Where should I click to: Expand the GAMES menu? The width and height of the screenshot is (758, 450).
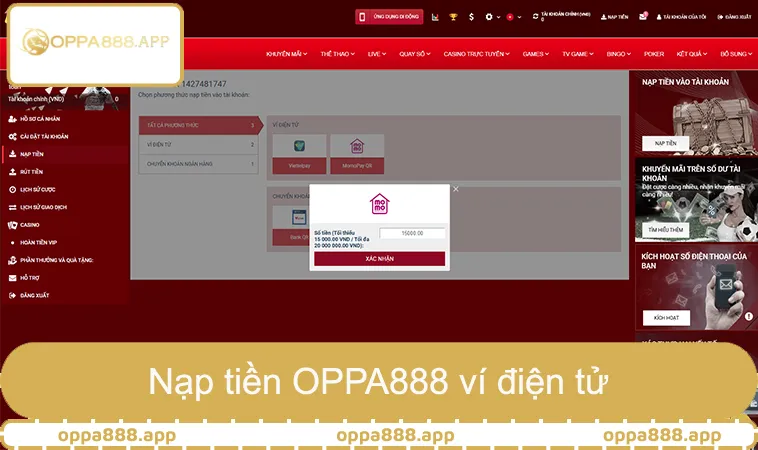point(536,54)
